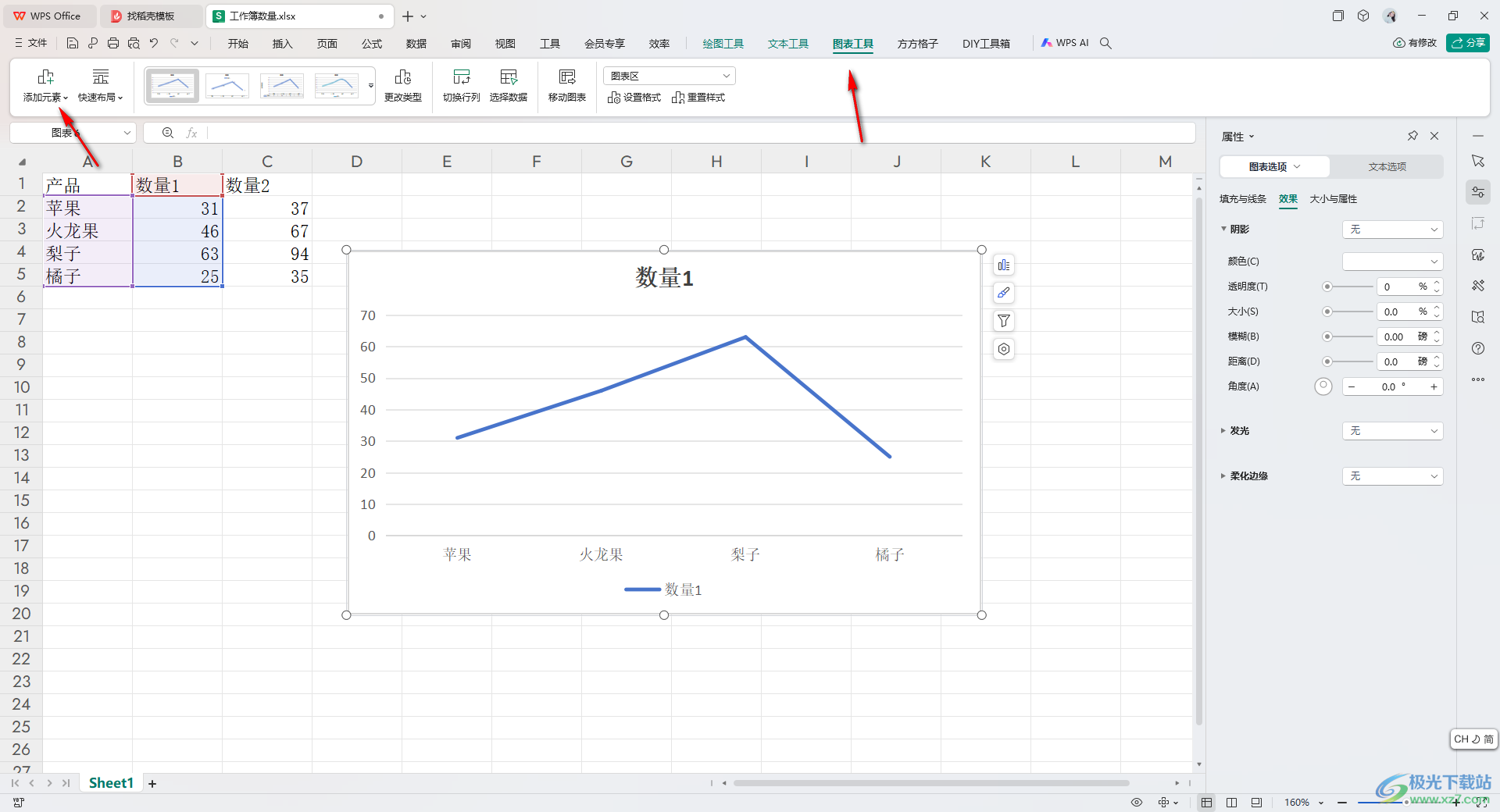The height and width of the screenshot is (812, 1500).
Task: Click the zoom level 160% dropdown
Action: [x=1304, y=803]
